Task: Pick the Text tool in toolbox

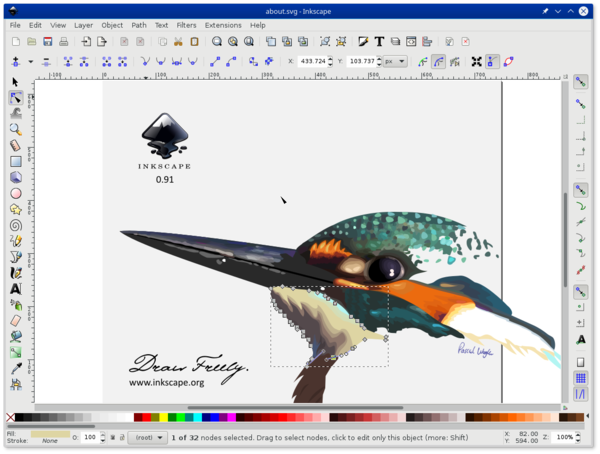Action: point(15,289)
